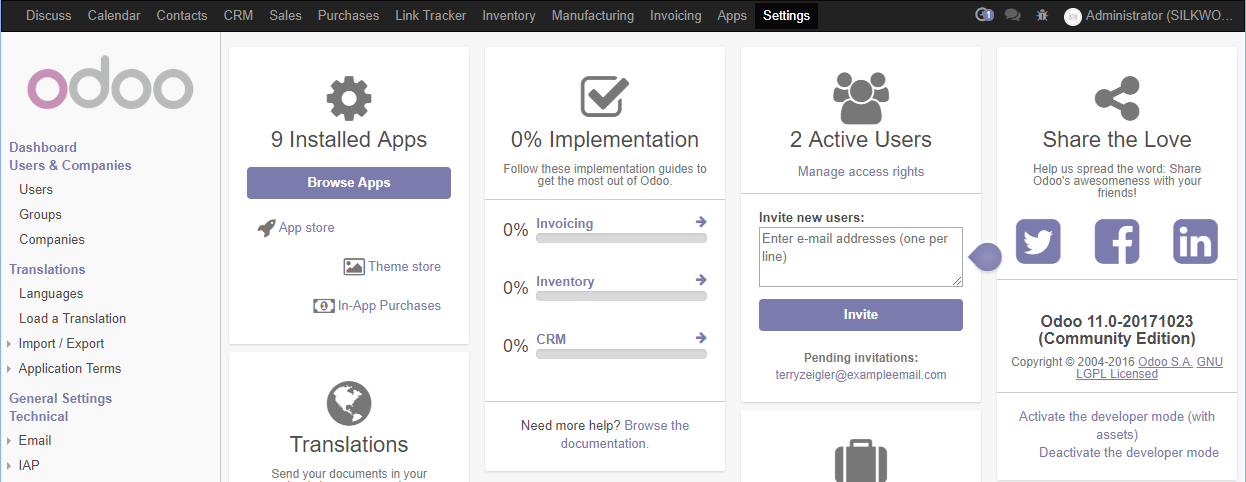Viewport: 1246px width, 482px height.
Task: Open the Inventory menu in top bar
Action: click(x=509, y=15)
